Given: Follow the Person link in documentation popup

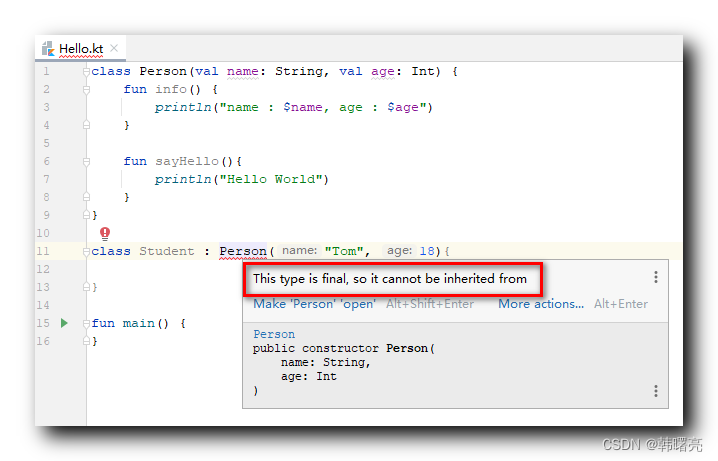Looking at the screenshot, I should click(274, 334).
